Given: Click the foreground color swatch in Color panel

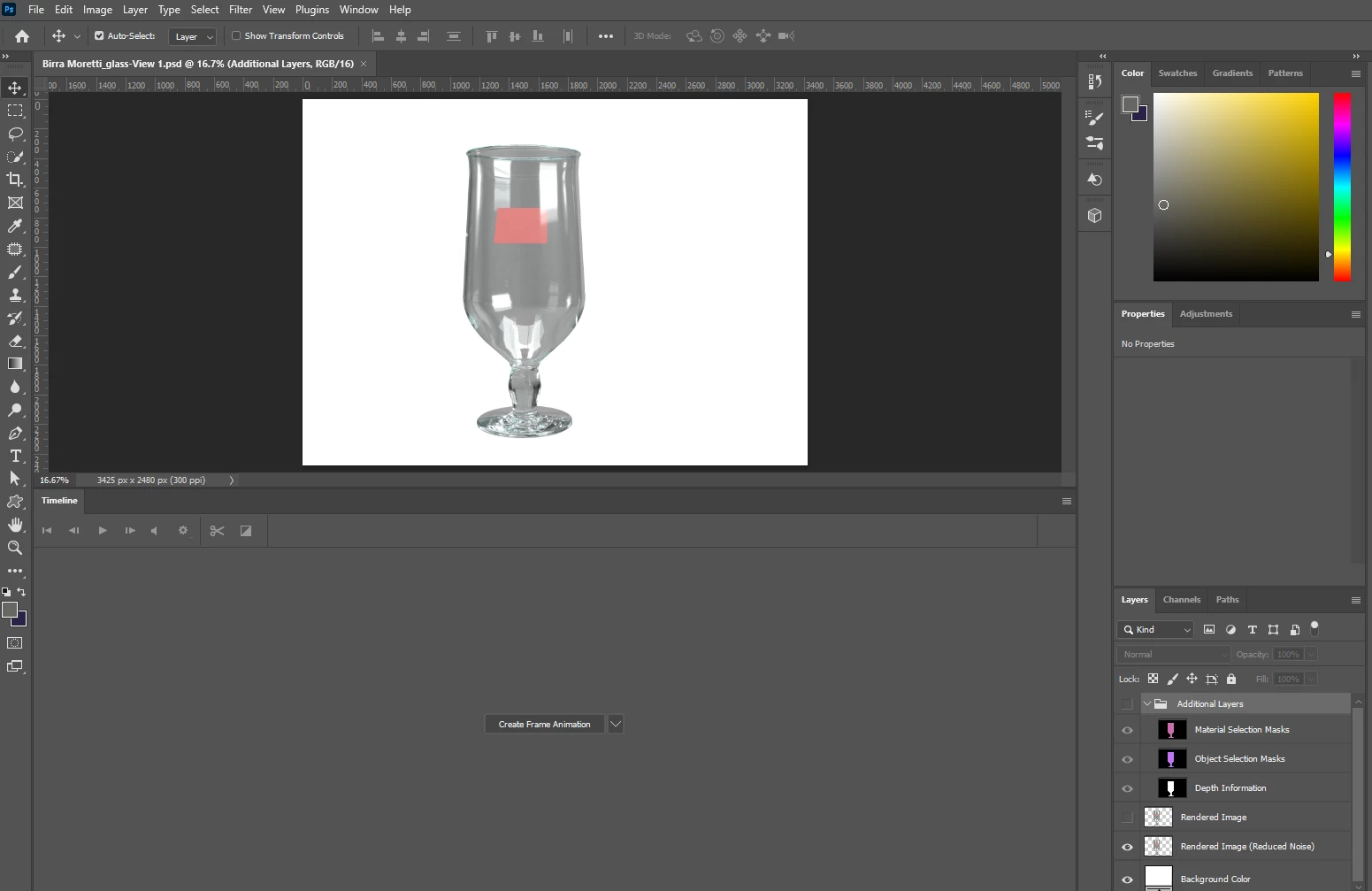Looking at the screenshot, I should 1130,105.
